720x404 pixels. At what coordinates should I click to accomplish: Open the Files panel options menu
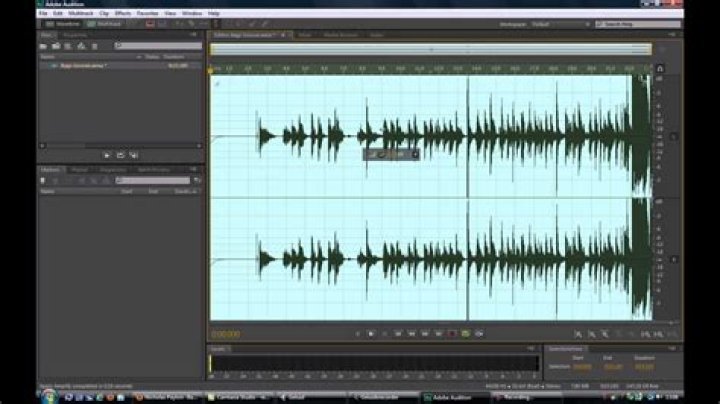coord(193,35)
